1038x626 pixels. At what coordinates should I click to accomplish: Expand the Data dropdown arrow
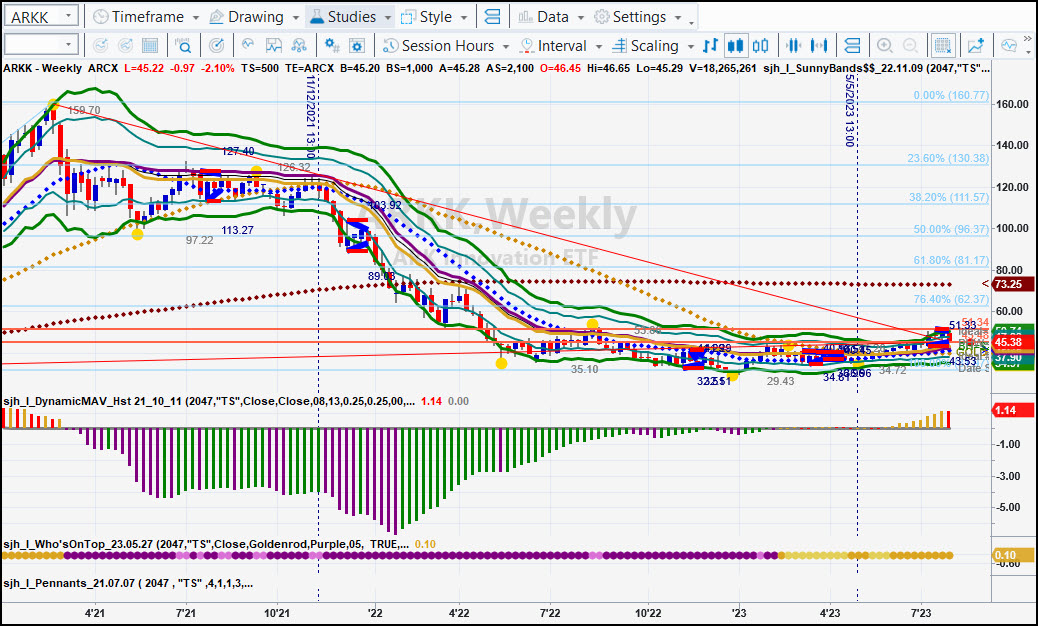click(x=581, y=17)
